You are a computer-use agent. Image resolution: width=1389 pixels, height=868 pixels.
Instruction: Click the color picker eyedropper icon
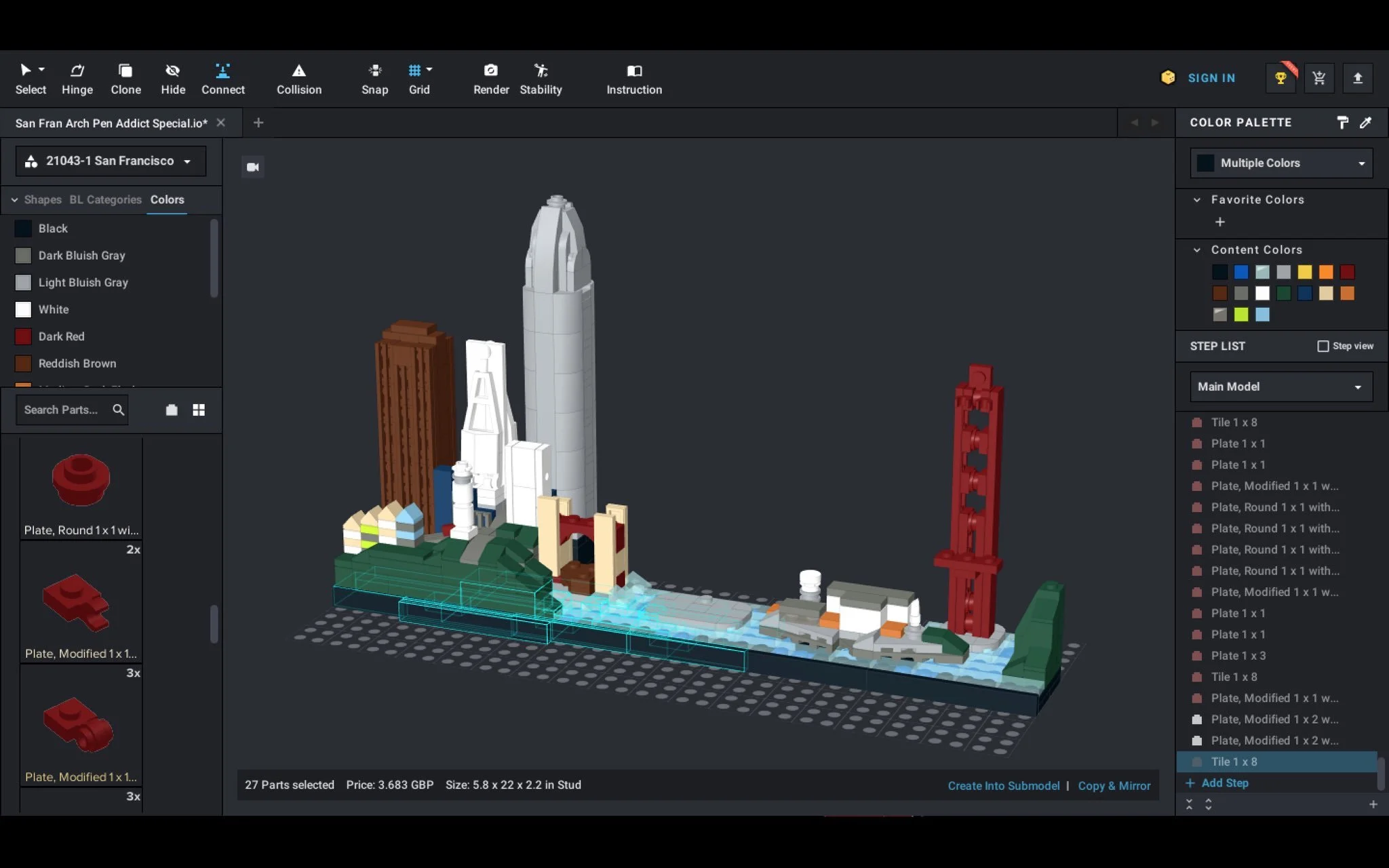tap(1365, 123)
